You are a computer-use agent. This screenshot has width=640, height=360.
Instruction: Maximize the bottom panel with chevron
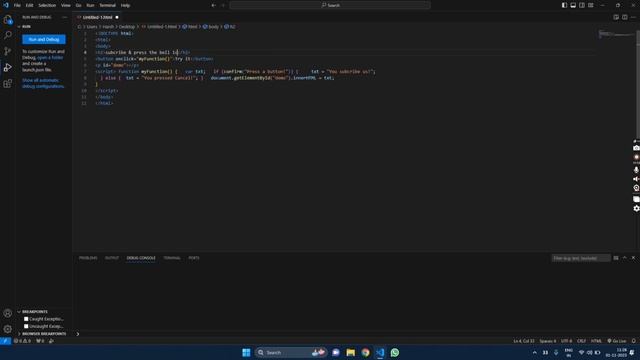pos(624,258)
